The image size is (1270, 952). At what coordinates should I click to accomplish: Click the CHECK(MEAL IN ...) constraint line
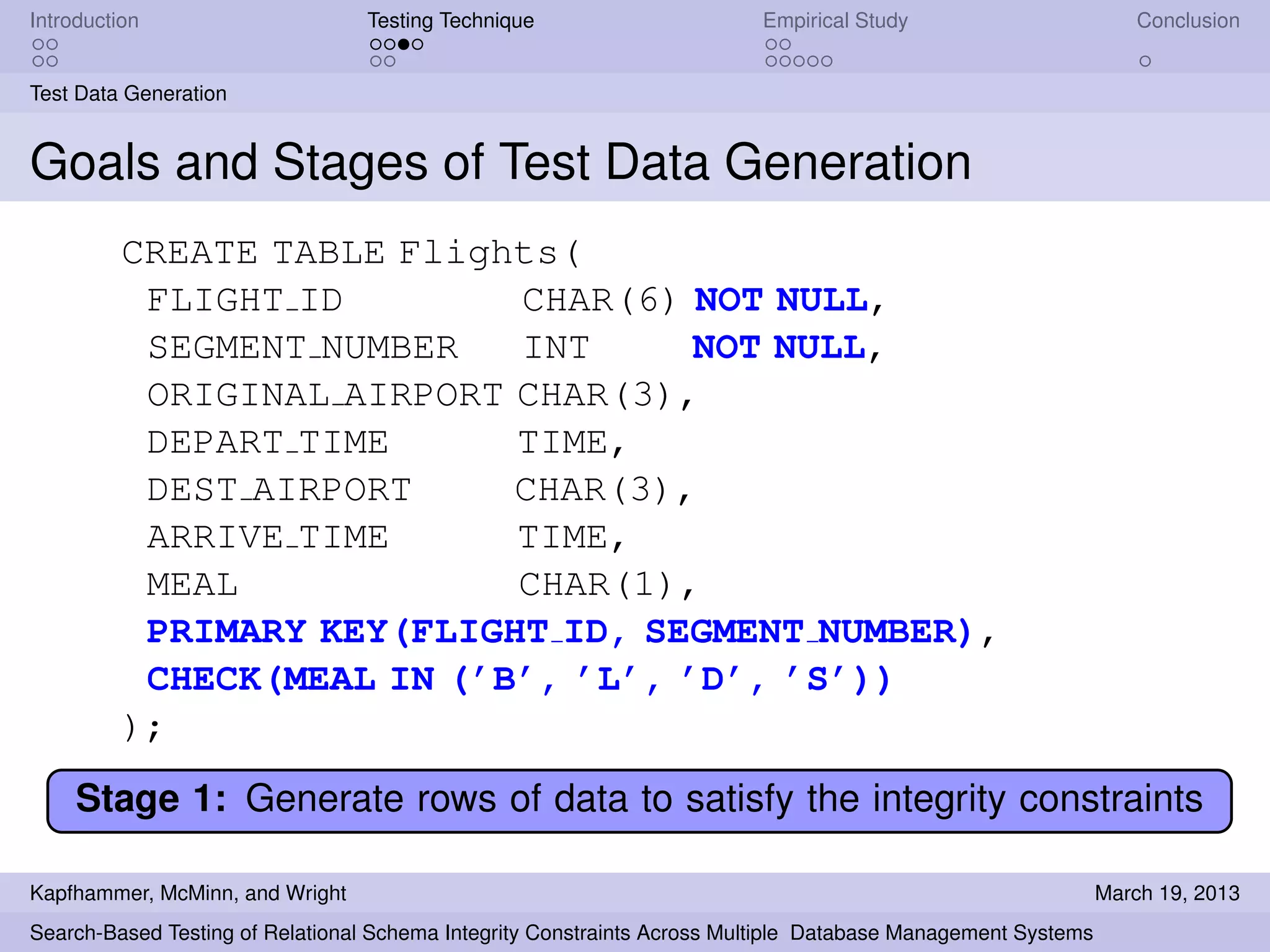(x=518, y=679)
